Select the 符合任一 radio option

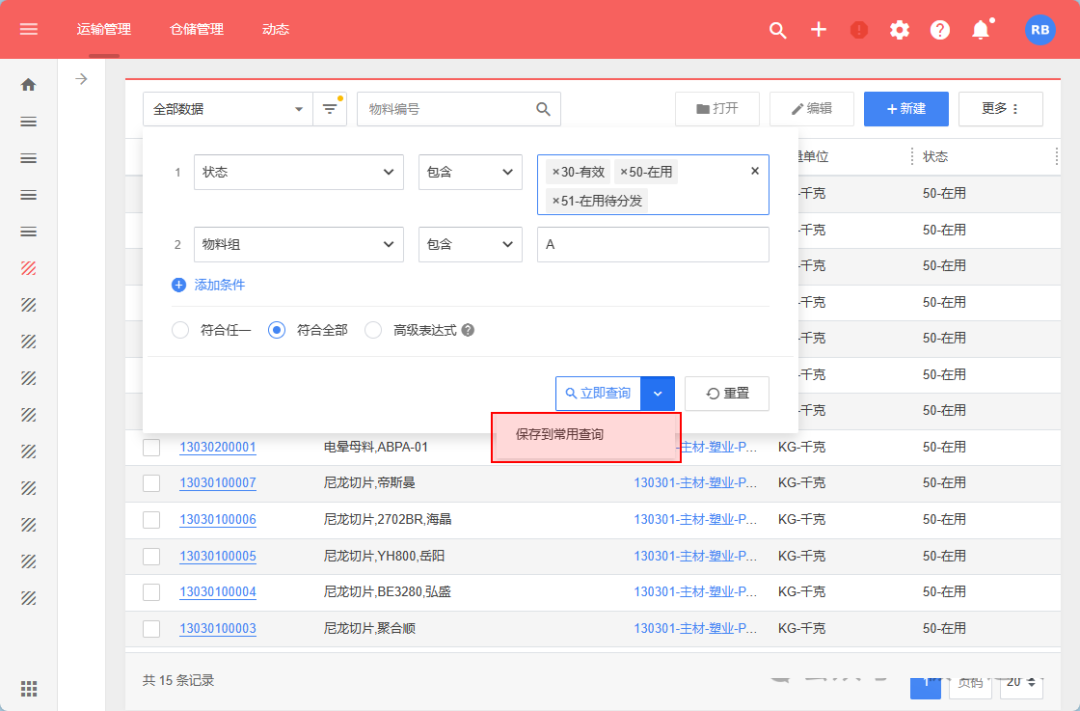(180, 330)
